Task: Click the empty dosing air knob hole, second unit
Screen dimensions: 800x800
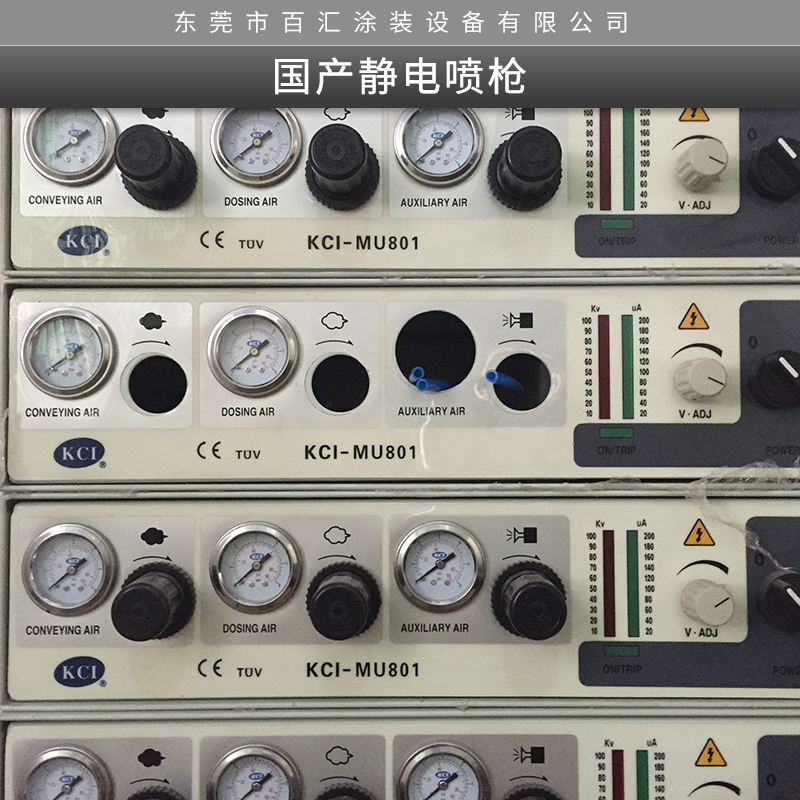Action: (340, 384)
